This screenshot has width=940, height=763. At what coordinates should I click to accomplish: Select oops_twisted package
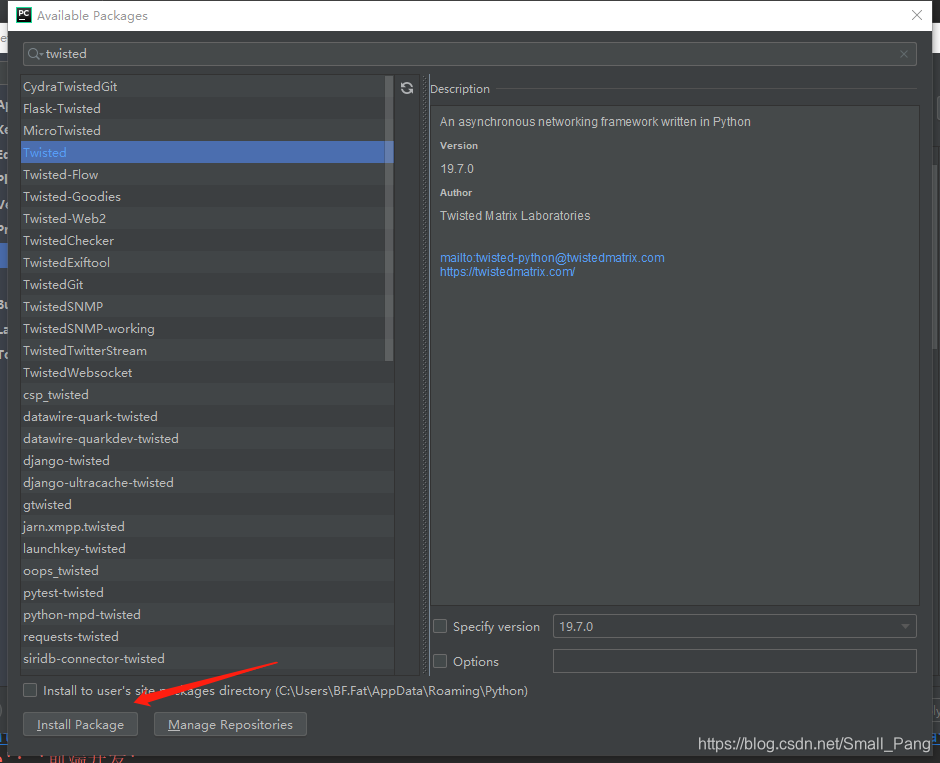pyautogui.click(x=207, y=571)
